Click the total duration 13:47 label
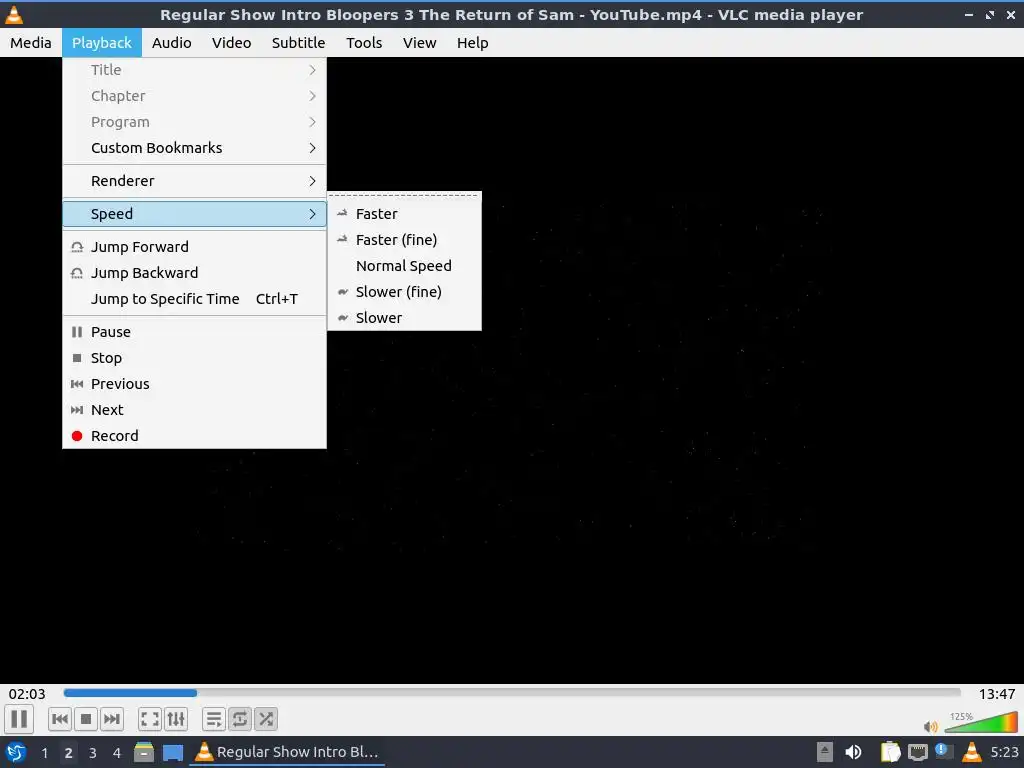The height and width of the screenshot is (768, 1024). click(x=997, y=694)
